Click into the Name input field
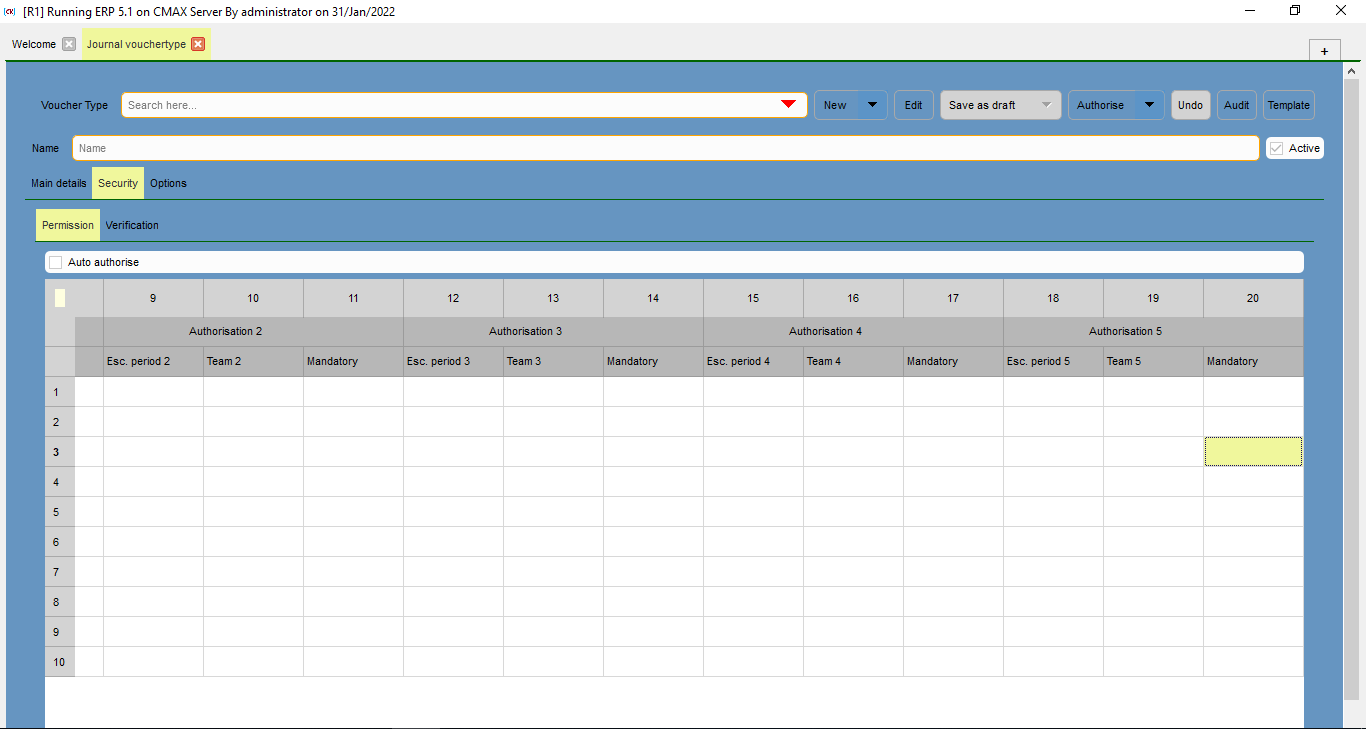This screenshot has width=1366, height=729. 665,148
